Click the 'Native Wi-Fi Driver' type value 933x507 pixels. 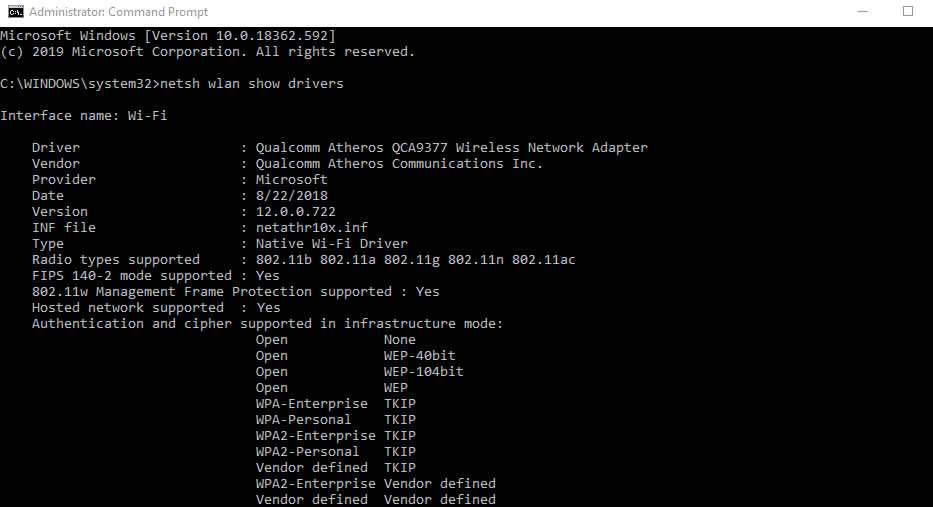coord(331,244)
